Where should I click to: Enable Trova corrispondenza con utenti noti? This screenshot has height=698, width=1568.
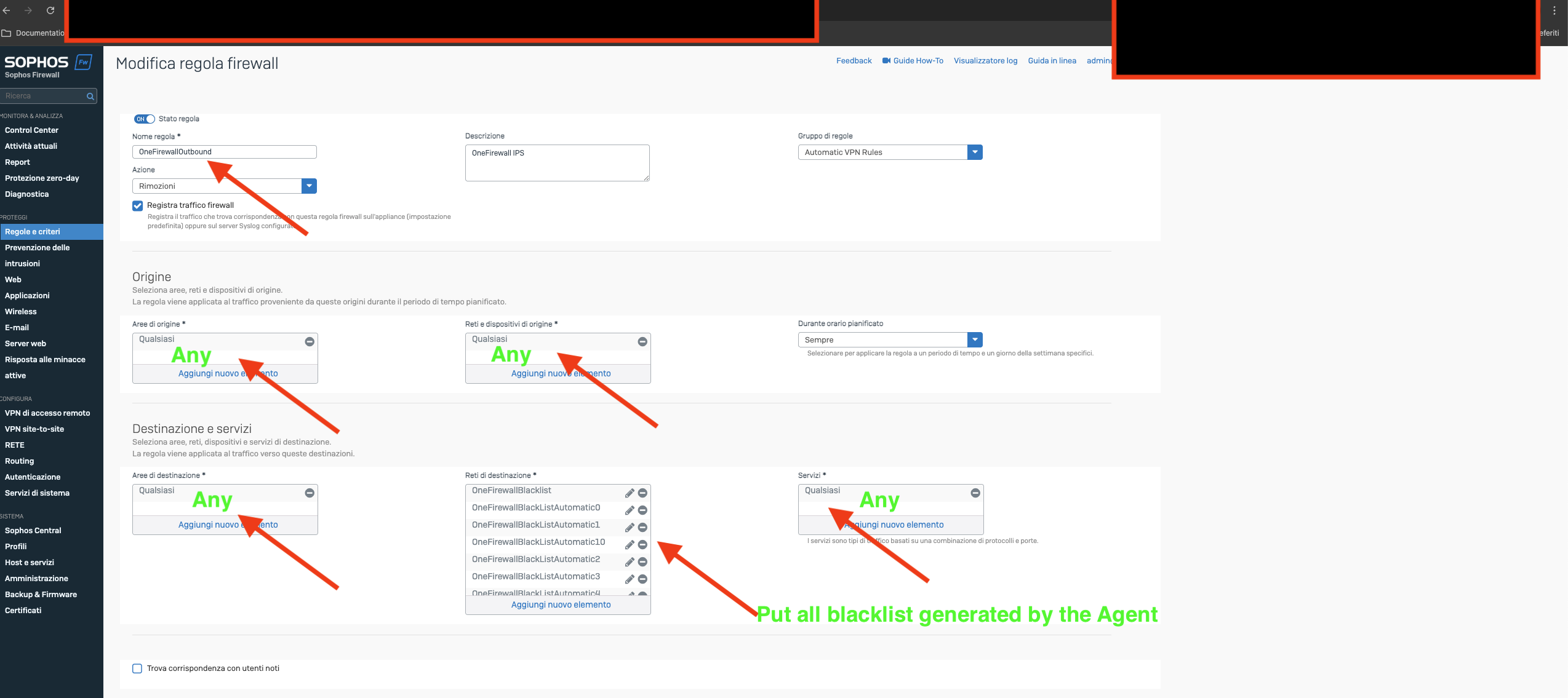(x=137, y=668)
